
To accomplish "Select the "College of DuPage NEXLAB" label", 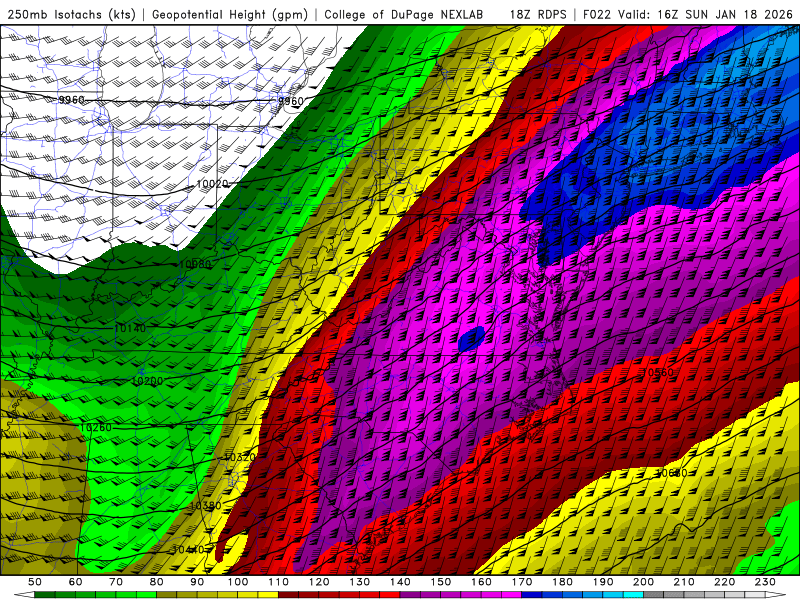I will tap(403, 14).
